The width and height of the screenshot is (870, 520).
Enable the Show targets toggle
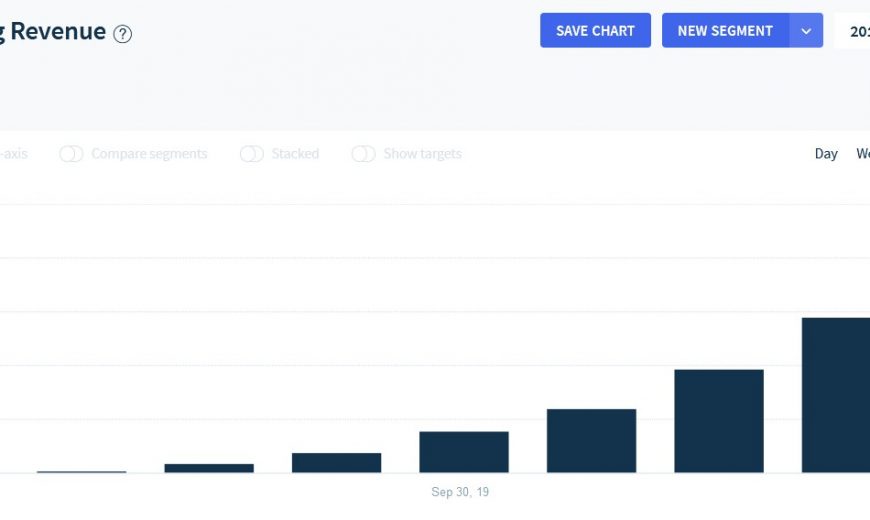point(363,154)
